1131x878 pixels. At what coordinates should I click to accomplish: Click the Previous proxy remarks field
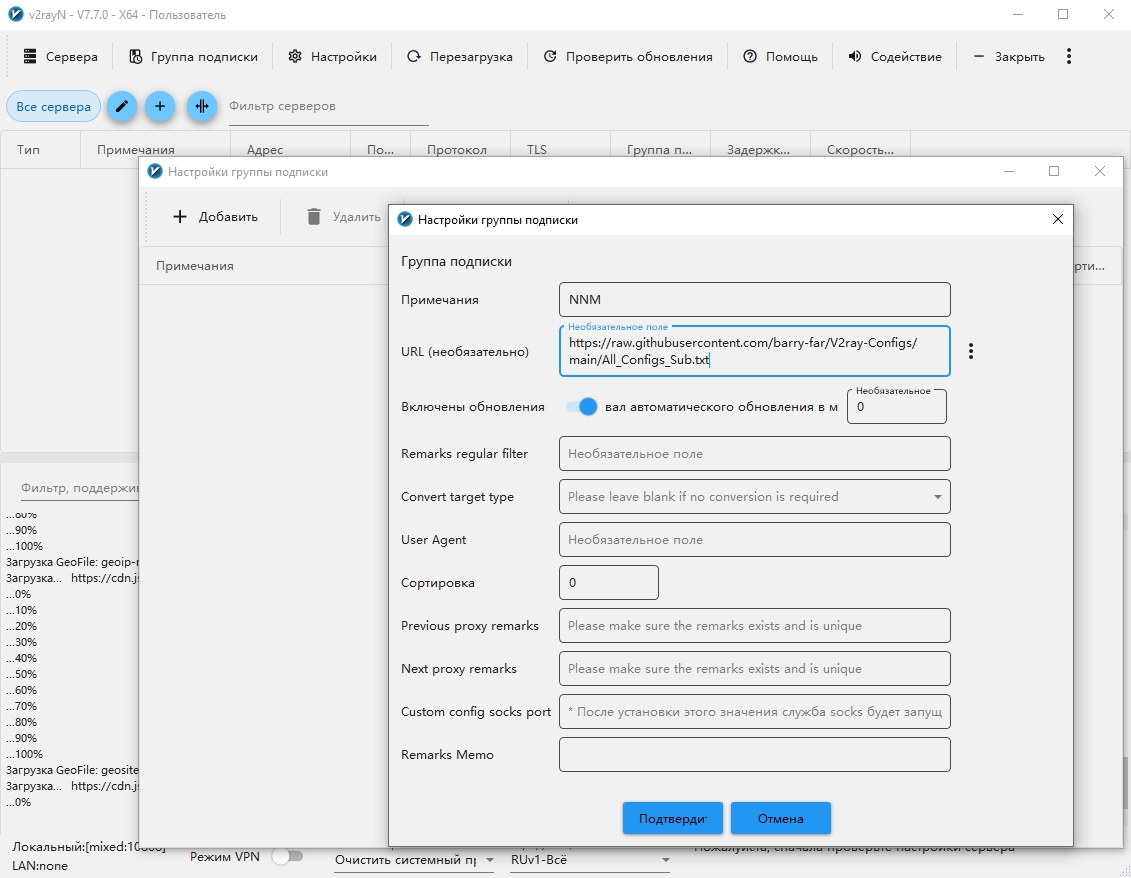click(754, 625)
